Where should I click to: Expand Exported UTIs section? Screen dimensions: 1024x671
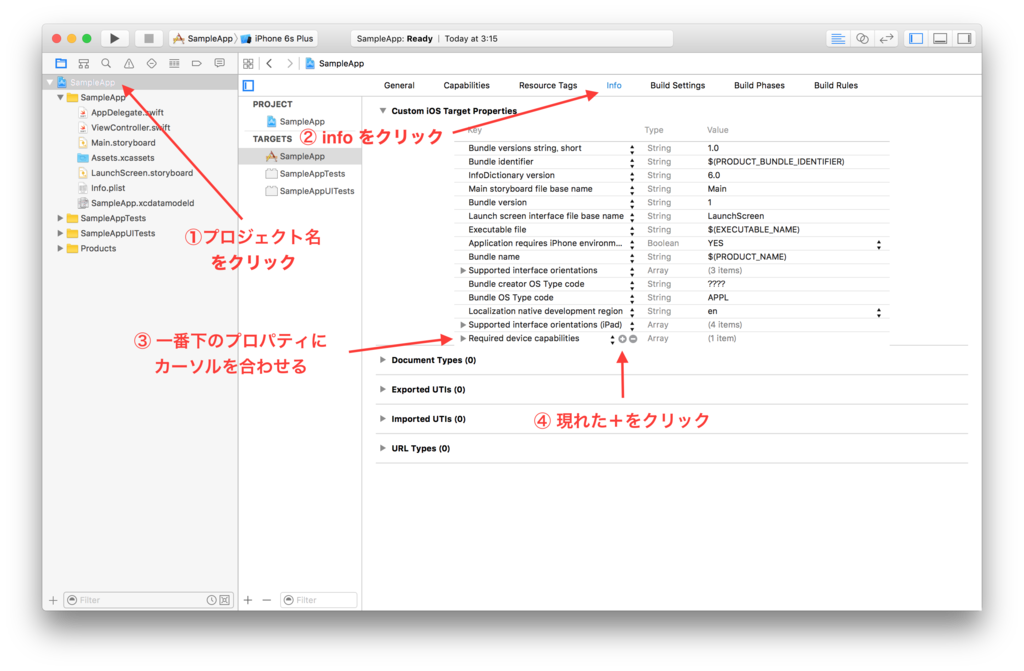click(x=383, y=389)
